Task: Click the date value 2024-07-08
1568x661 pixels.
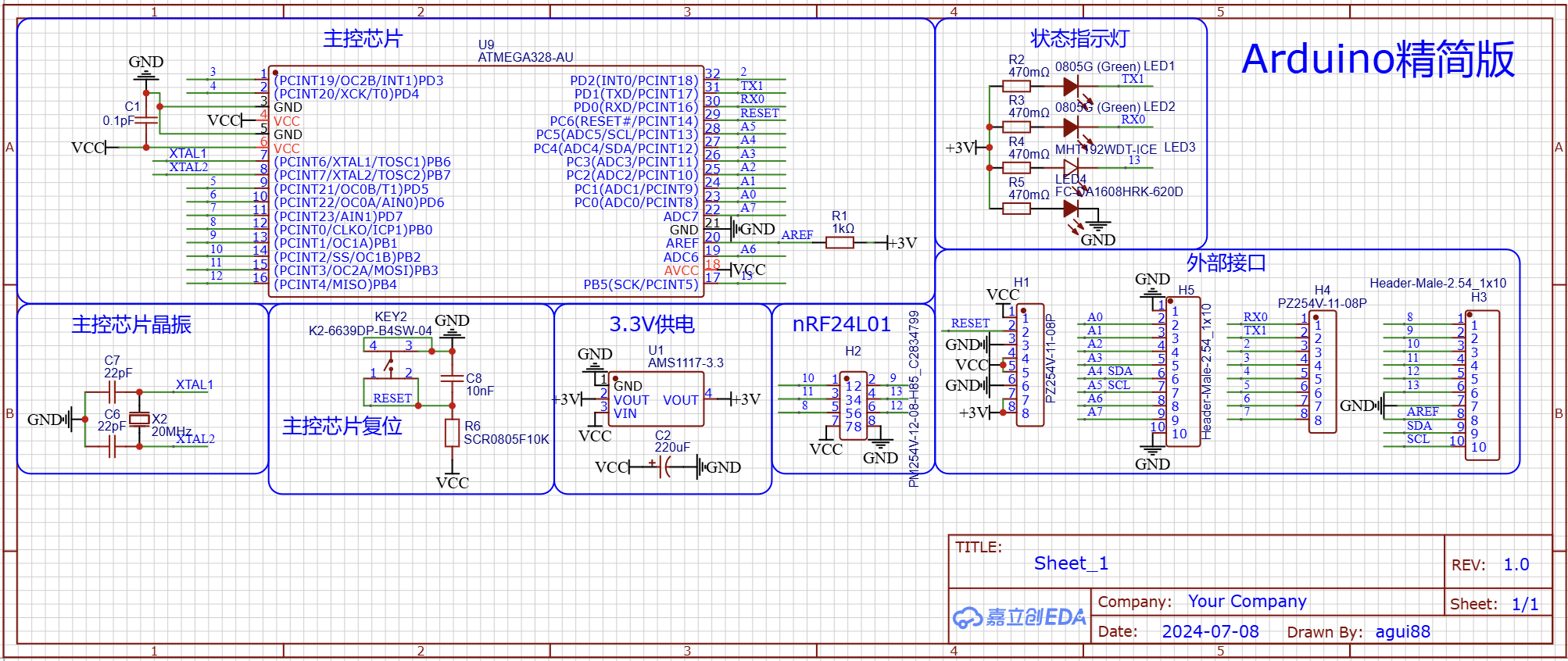Action: (x=1210, y=631)
